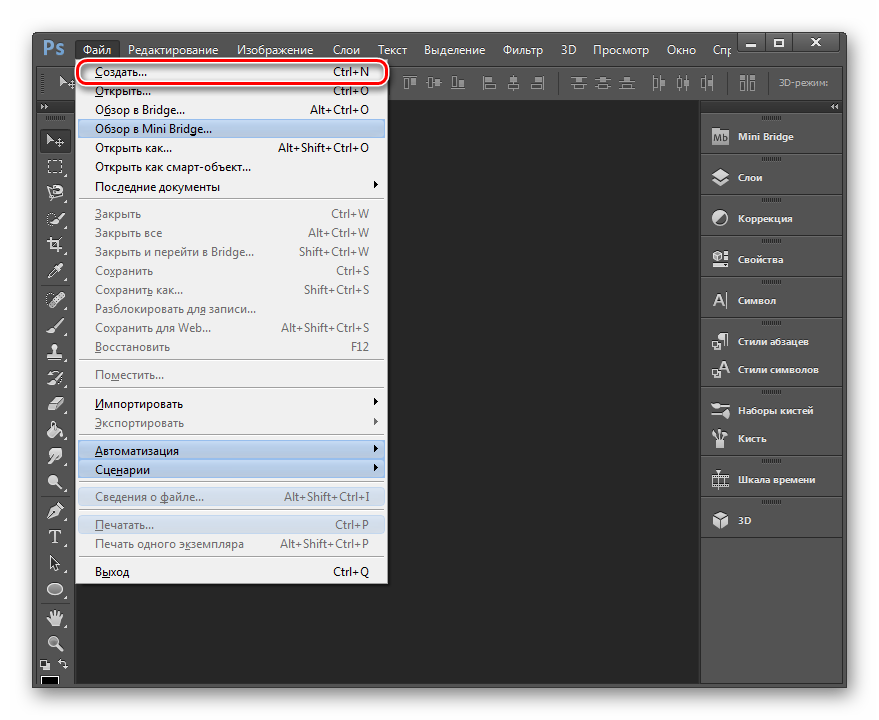This screenshot has width=879, height=720.
Task: Open the Шкала времени panel
Action: click(x=770, y=480)
